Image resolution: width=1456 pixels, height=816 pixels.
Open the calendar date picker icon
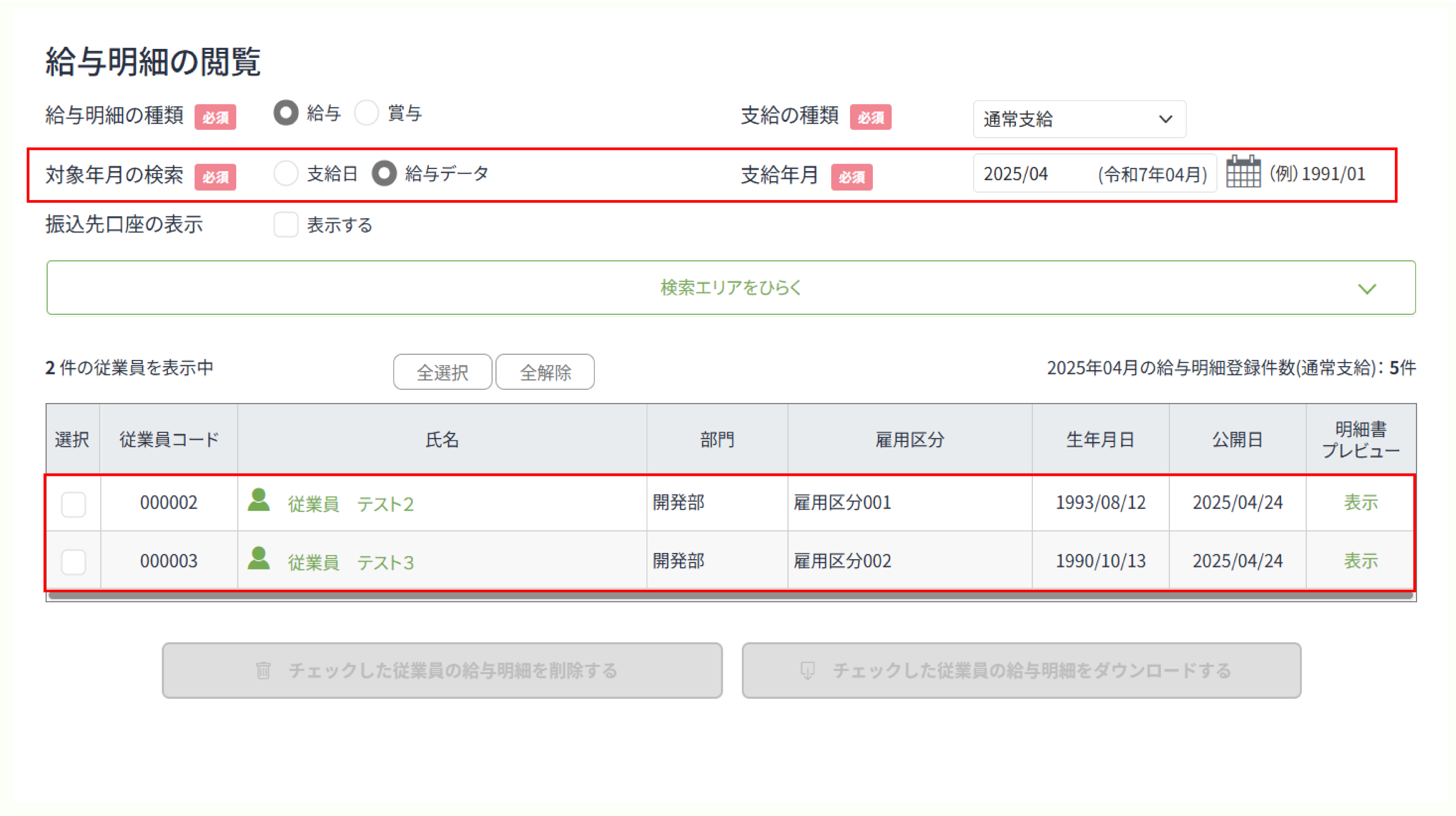1243,171
